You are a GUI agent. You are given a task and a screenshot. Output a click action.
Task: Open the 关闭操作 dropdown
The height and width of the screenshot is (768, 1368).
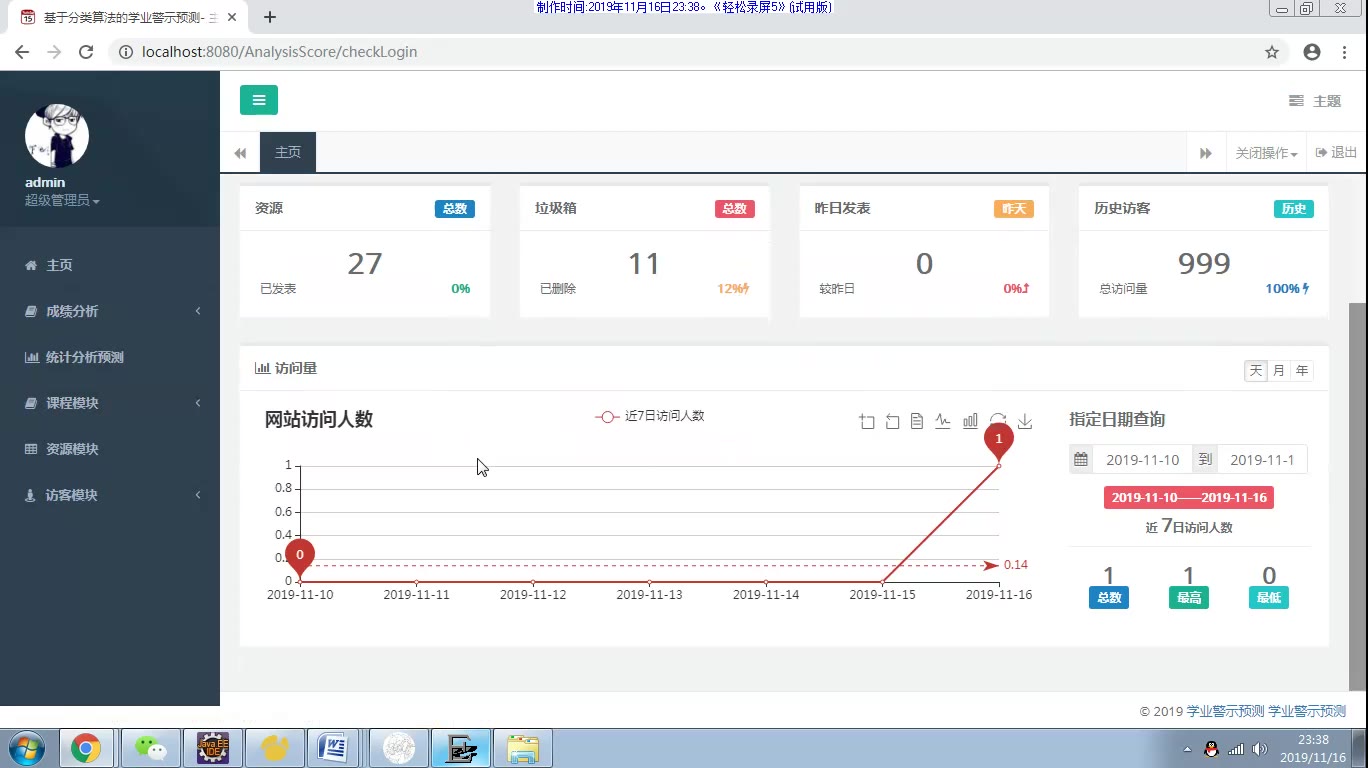click(x=1266, y=153)
